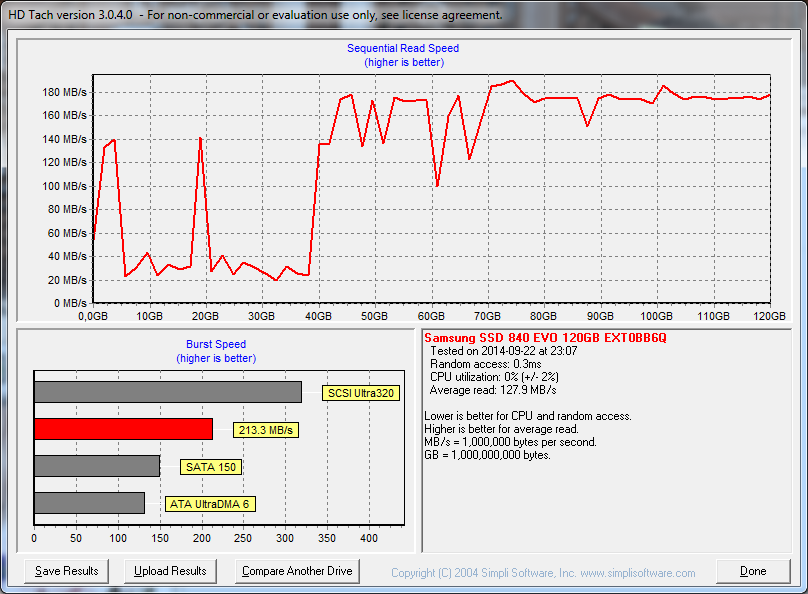The height and width of the screenshot is (594, 808).
Task: Click the 0 MB/s axis label
Action: (70, 303)
